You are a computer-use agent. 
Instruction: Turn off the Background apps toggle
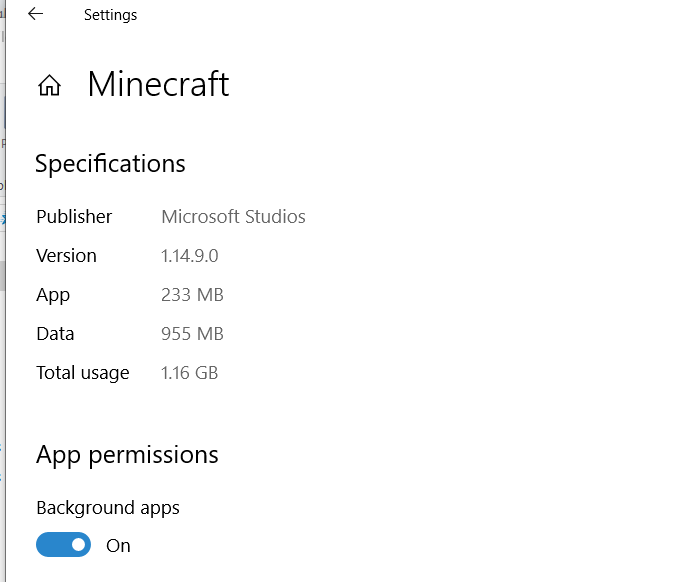pyautogui.click(x=63, y=545)
